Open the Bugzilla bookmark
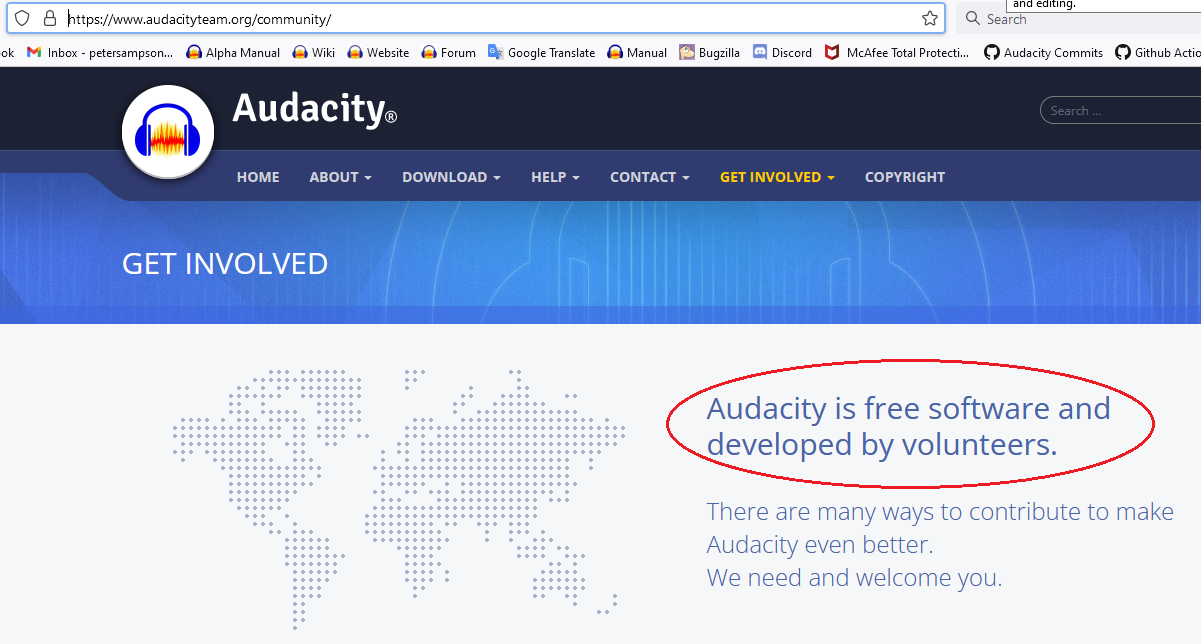This screenshot has width=1201, height=644. [x=709, y=52]
